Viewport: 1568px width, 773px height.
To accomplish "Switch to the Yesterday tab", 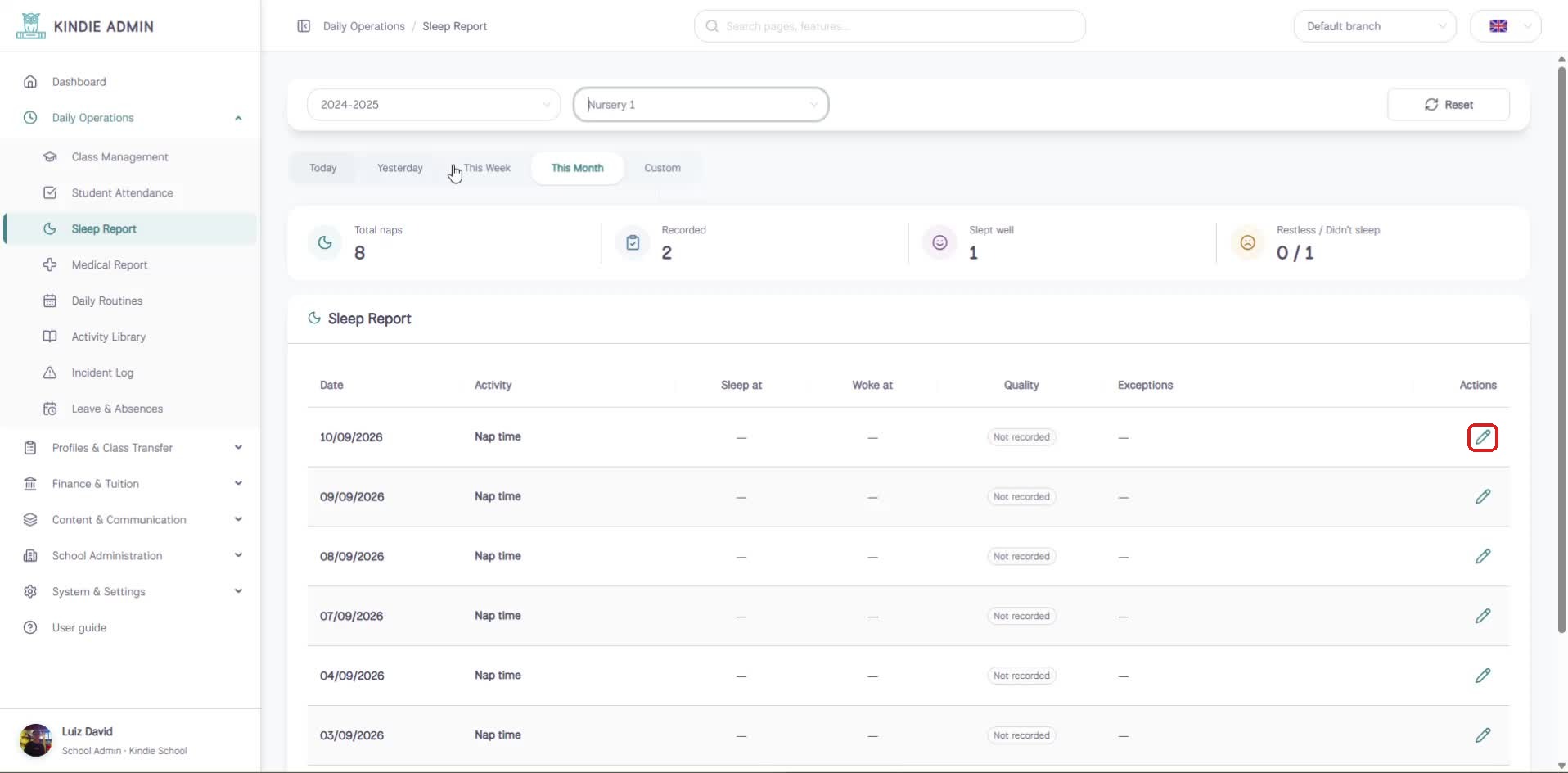I will coord(400,168).
